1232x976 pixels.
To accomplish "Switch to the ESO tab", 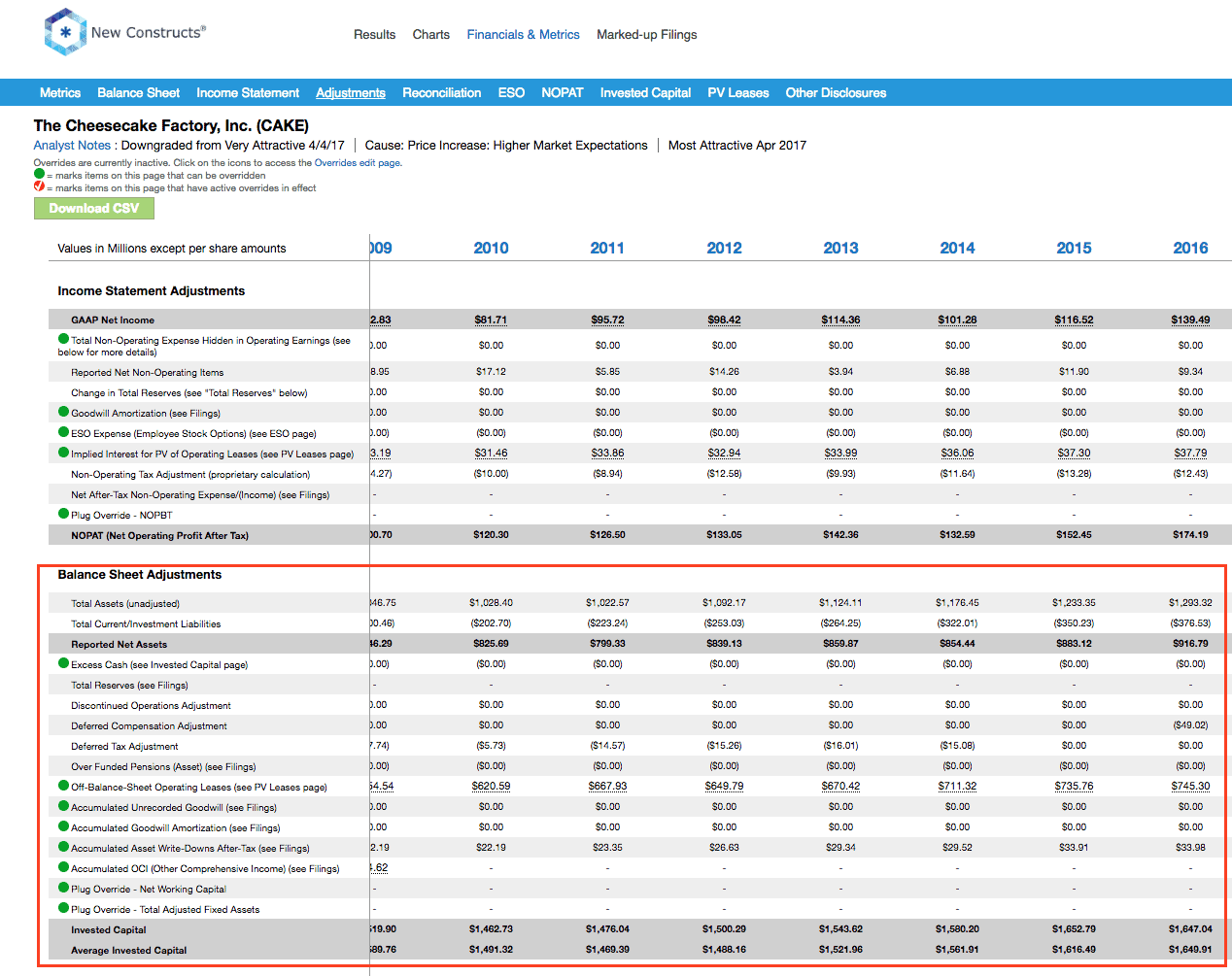I will pyautogui.click(x=511, y=92).
